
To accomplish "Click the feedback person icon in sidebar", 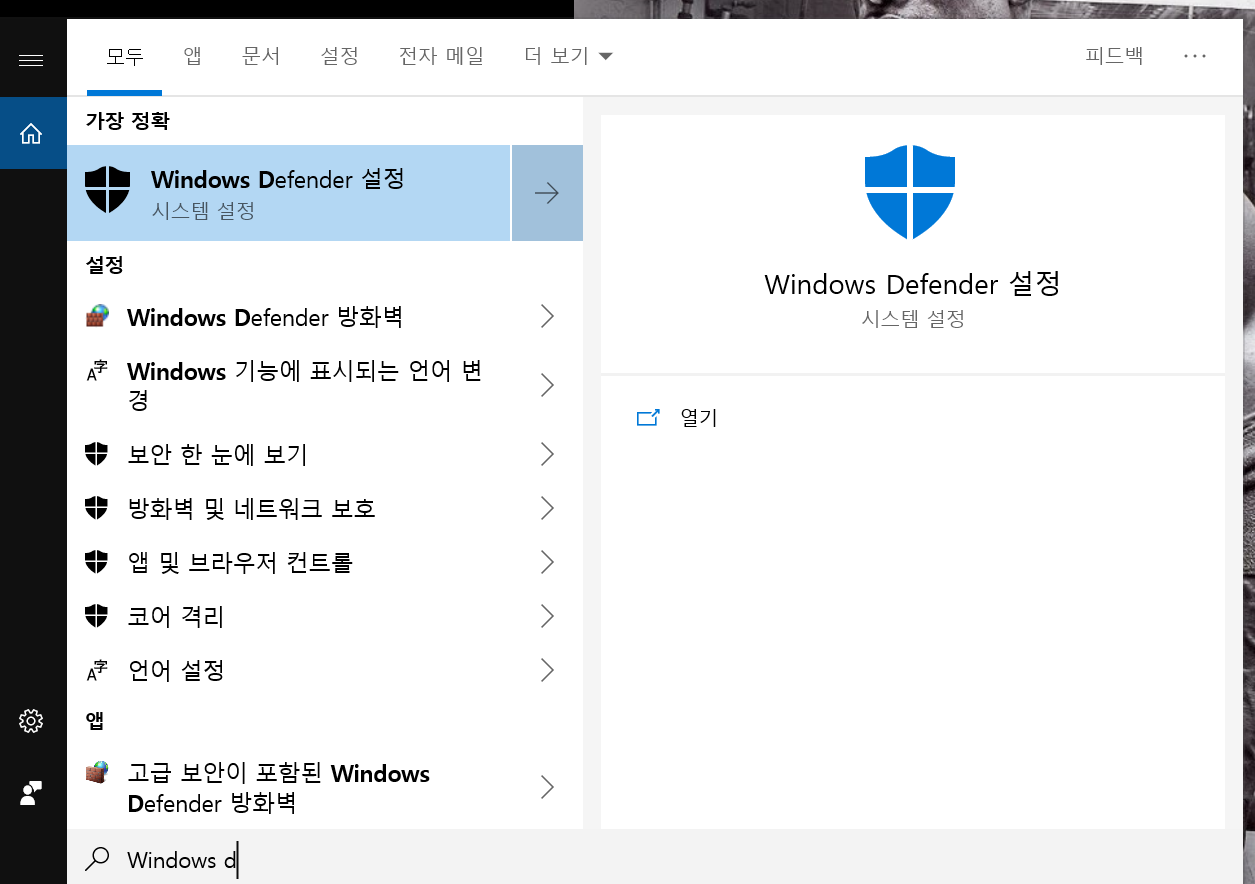I will tap(31, 794).
